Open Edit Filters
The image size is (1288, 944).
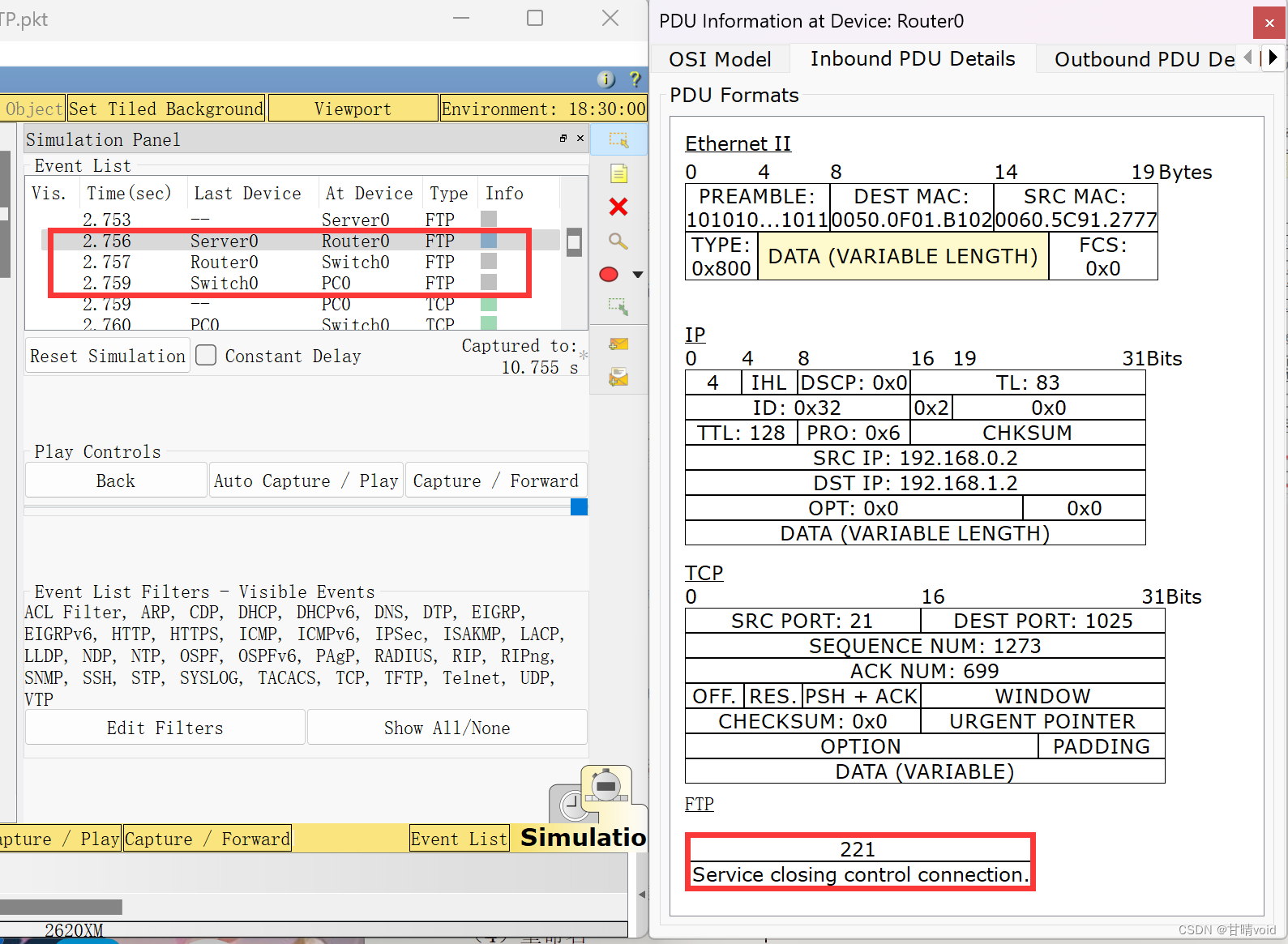[165, 728]
